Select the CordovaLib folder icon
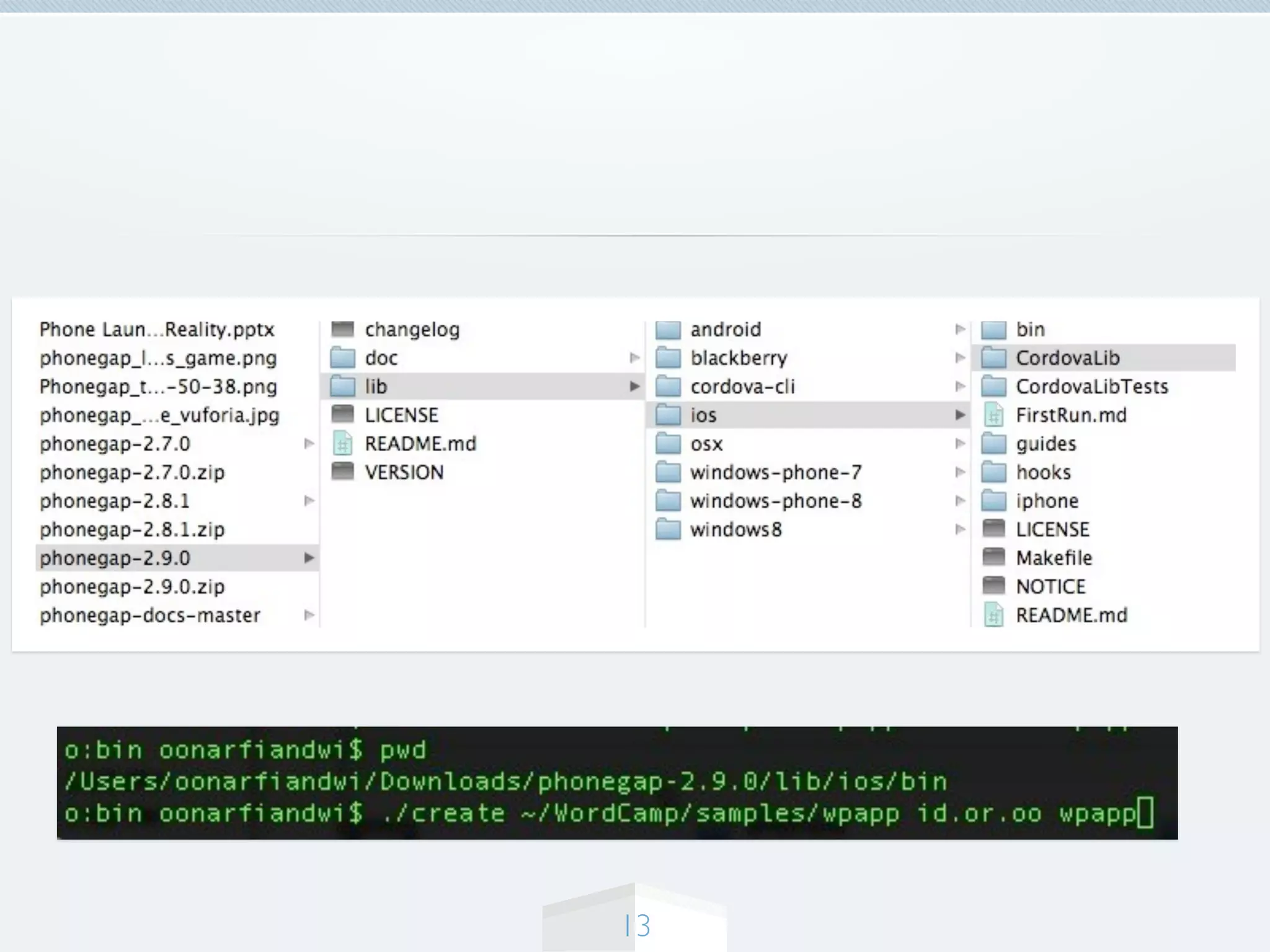Image resolution: width=1270 pixels, height=952 pixels. tap(993, 358)
